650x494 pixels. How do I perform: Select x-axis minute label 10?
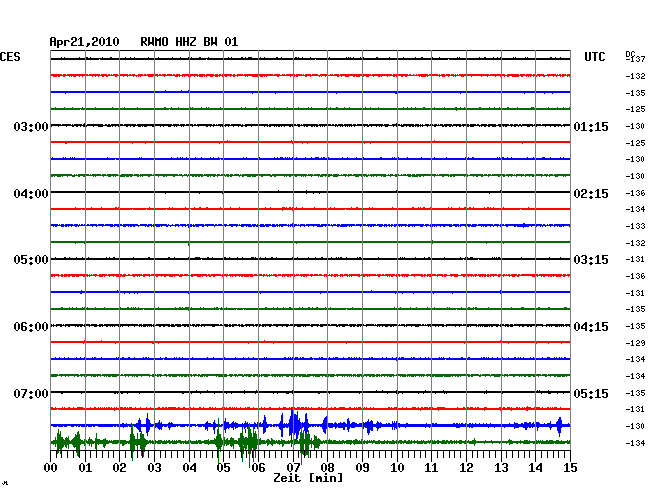click(x=397, y=467)
